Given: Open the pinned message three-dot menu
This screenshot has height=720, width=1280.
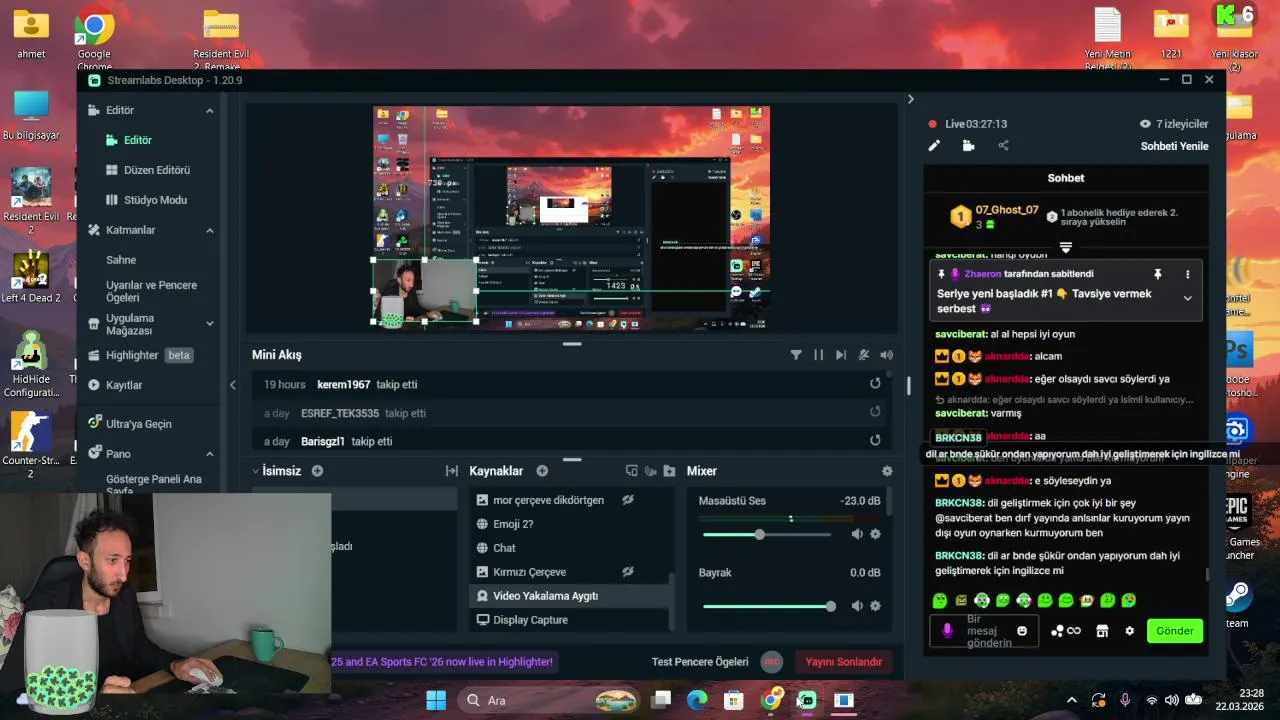Looking at the screenshot, I should (1188, 274).
